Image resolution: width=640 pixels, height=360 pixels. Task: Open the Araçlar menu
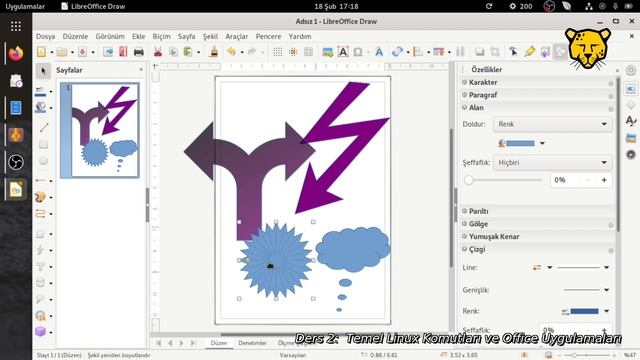click(x=237, y=36)
